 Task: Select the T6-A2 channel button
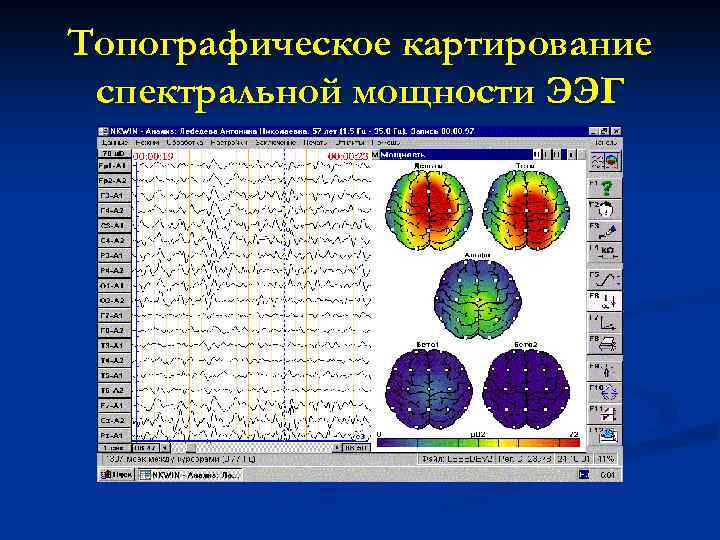114,391
